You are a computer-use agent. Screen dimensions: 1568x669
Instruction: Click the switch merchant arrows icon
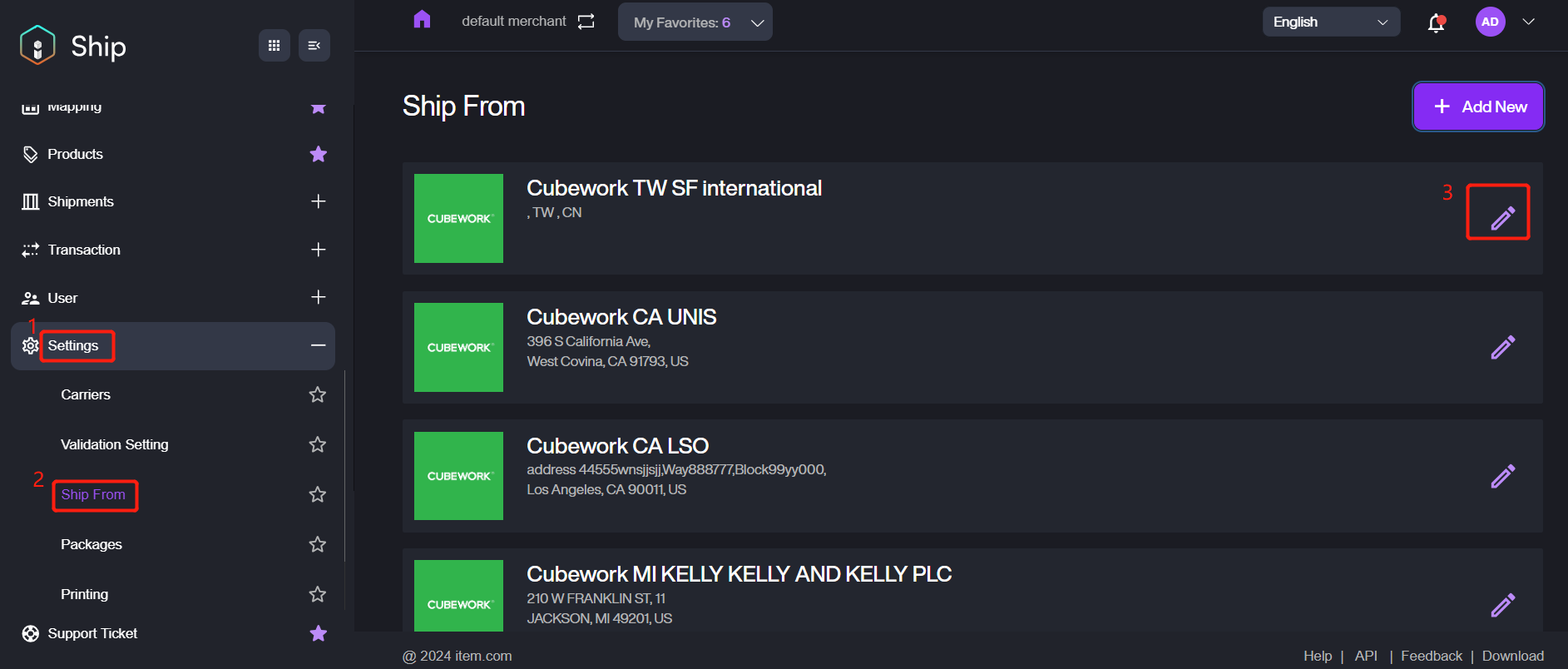[586, 22]
